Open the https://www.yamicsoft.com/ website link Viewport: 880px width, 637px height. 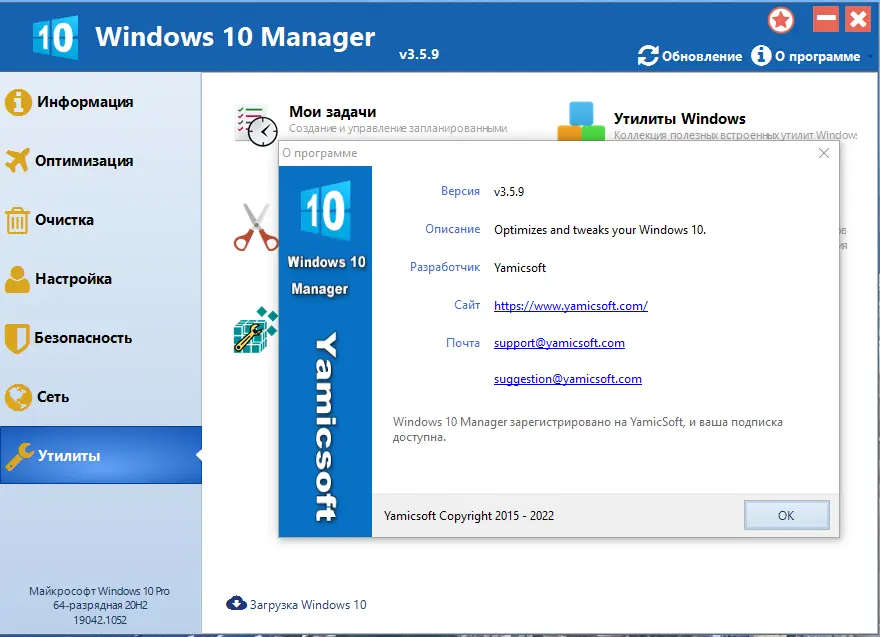point(570,305)
